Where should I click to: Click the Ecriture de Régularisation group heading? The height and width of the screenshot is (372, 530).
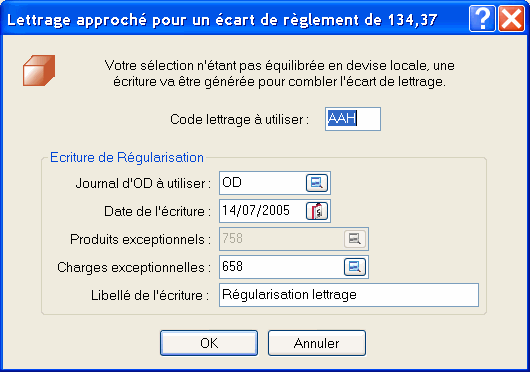click(127, 157)
